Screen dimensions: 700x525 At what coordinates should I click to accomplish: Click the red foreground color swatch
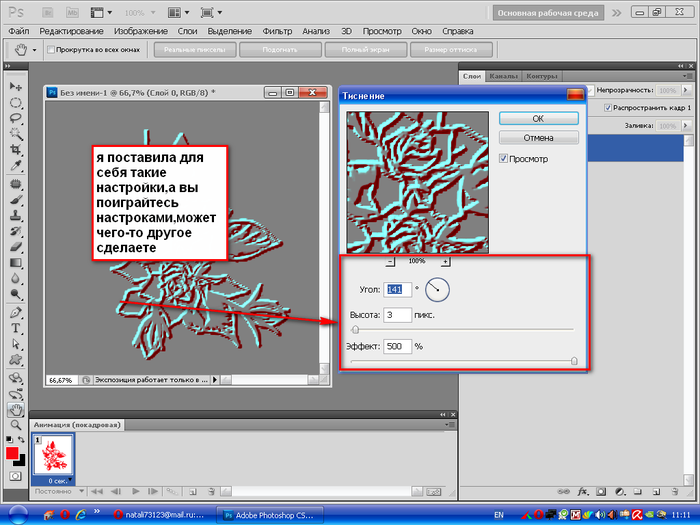12,454
